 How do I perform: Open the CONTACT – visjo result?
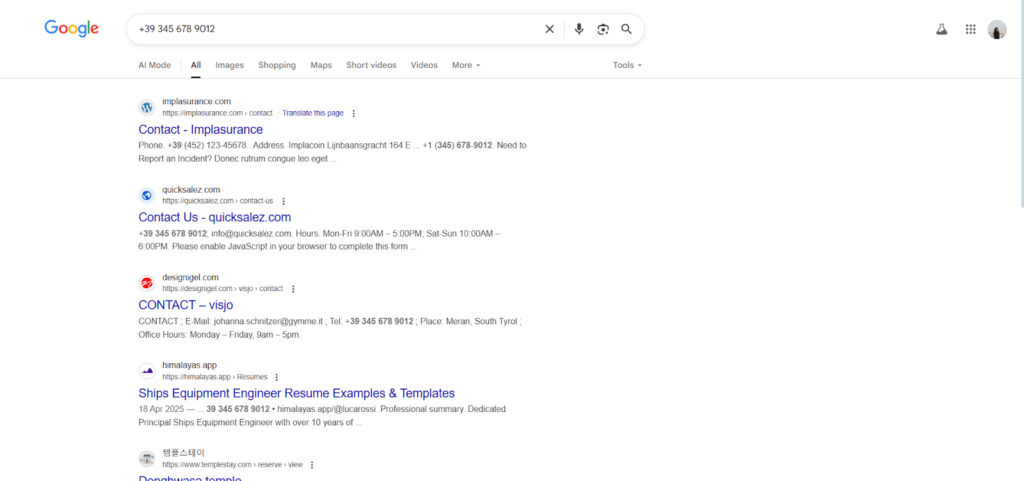click(185, 305)
